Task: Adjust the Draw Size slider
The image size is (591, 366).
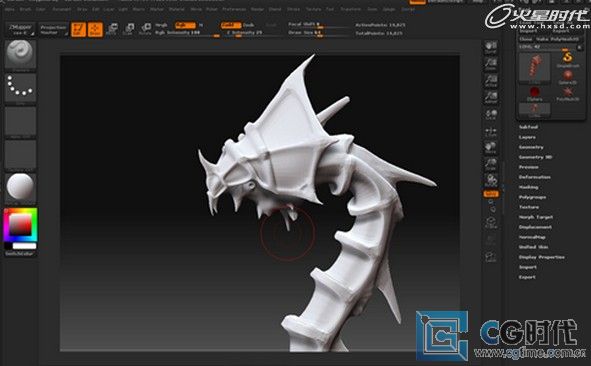Action: [x=319, y=33]
